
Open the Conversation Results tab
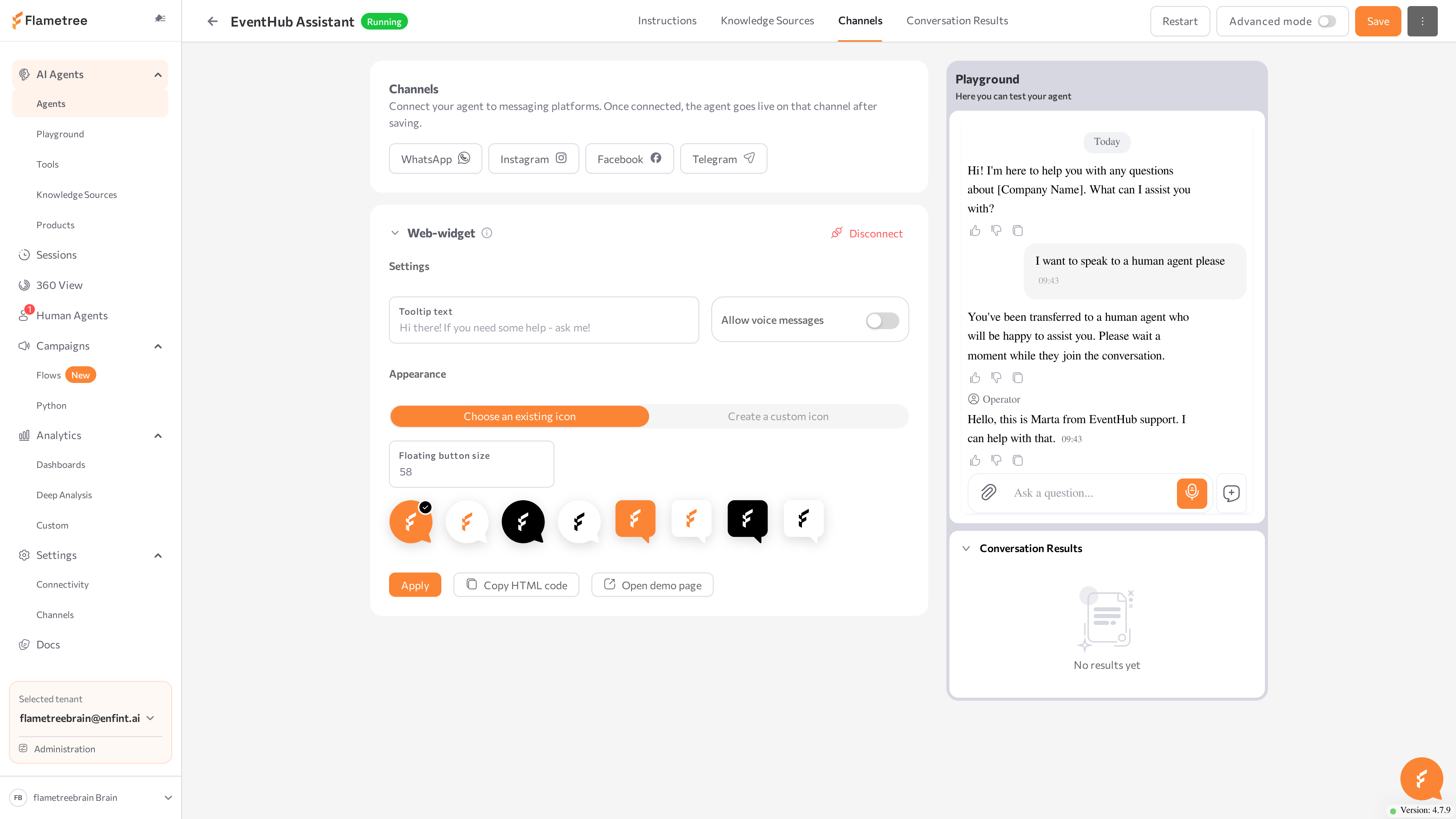[957, 20]
